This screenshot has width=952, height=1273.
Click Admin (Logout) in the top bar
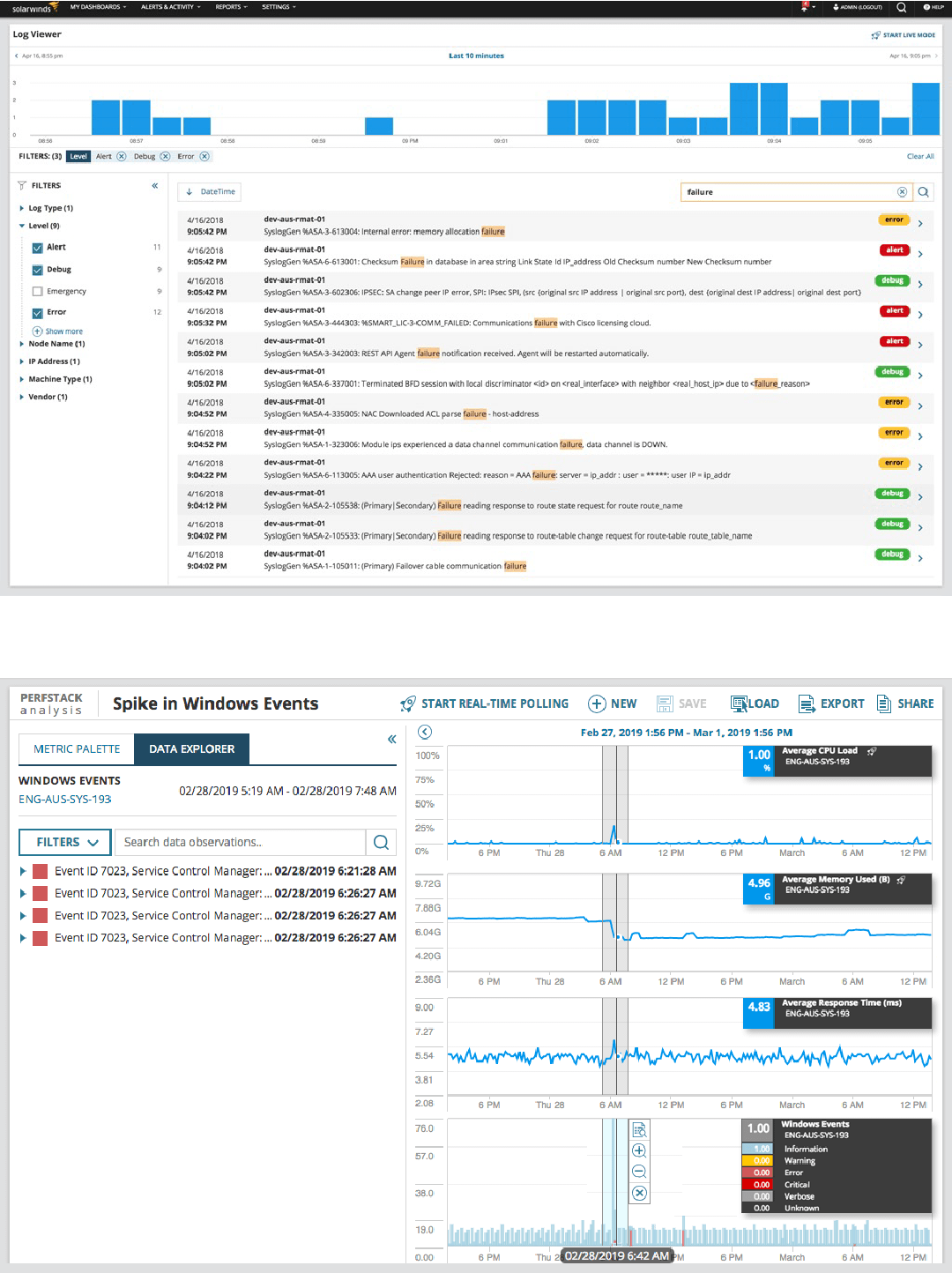point(858,7)
